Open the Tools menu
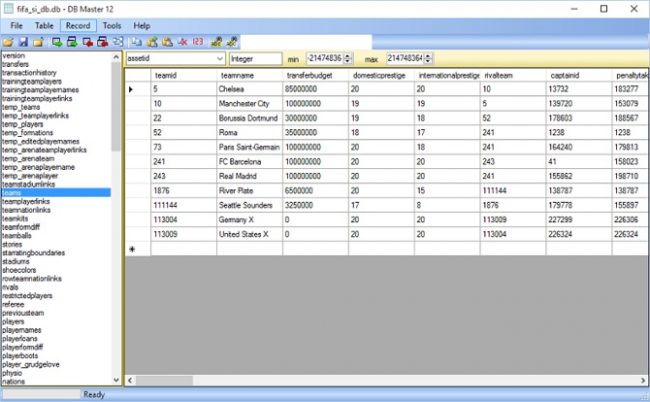This screenshot has width=650, height=402. click(x=112, y=26)
